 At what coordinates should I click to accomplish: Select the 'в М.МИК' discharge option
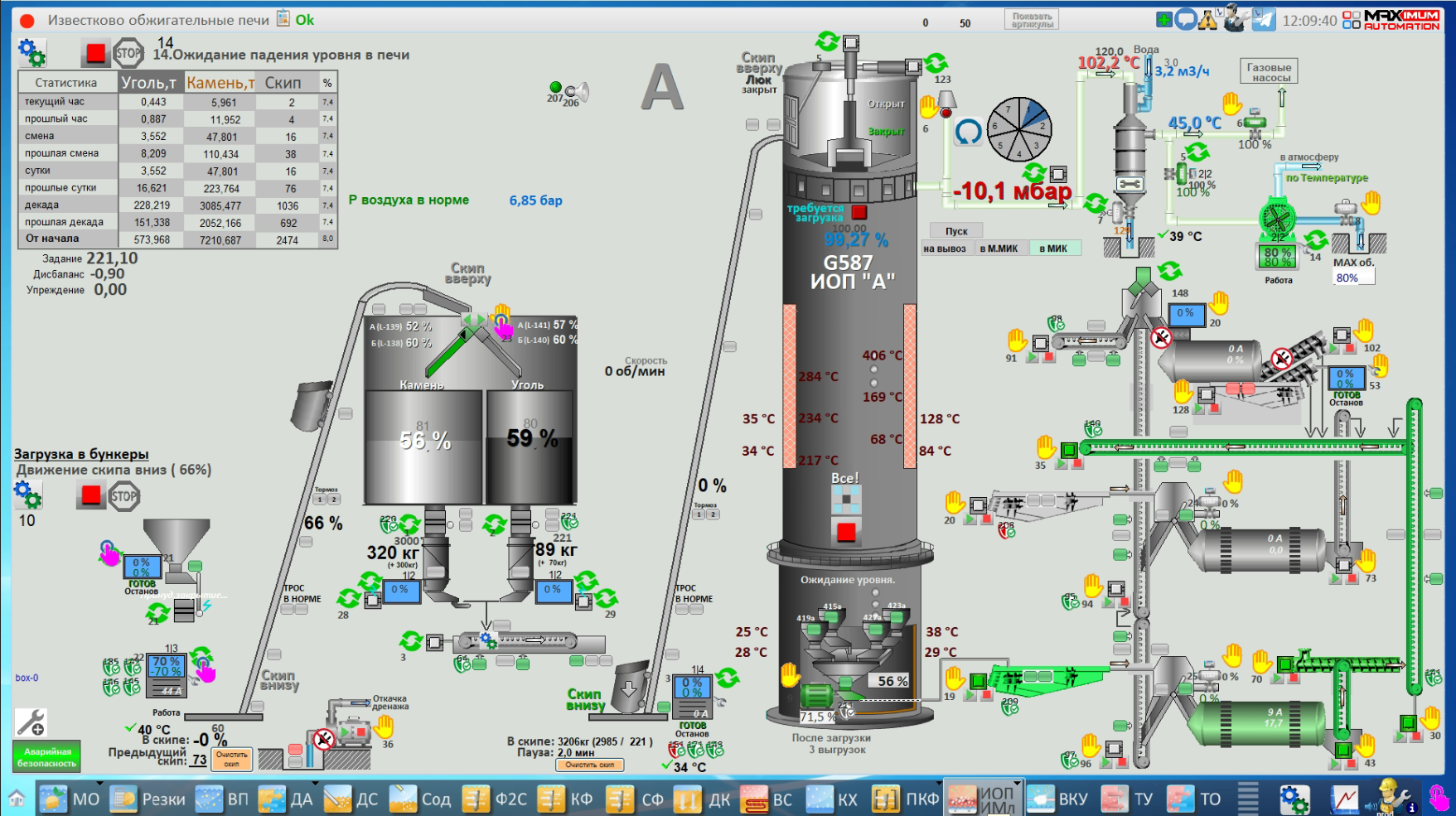(999, 249)
